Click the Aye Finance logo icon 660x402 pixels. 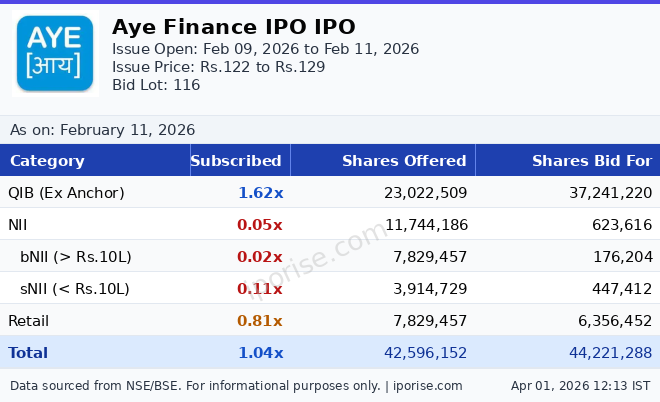tap(55, 54)
